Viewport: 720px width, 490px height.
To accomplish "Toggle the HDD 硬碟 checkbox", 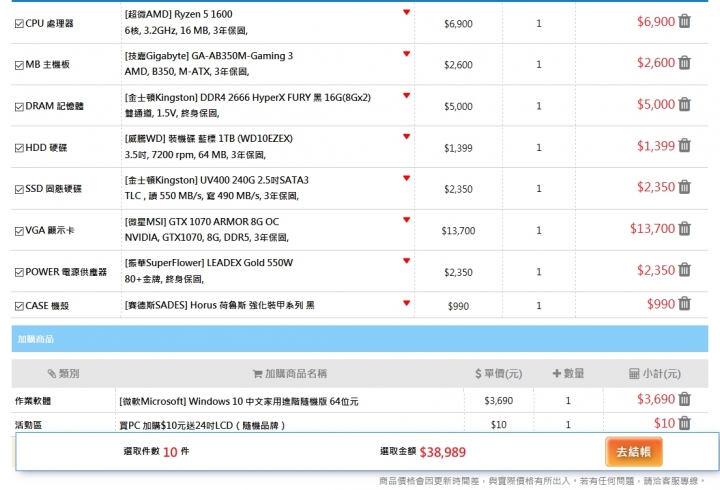I will point(19,148).
